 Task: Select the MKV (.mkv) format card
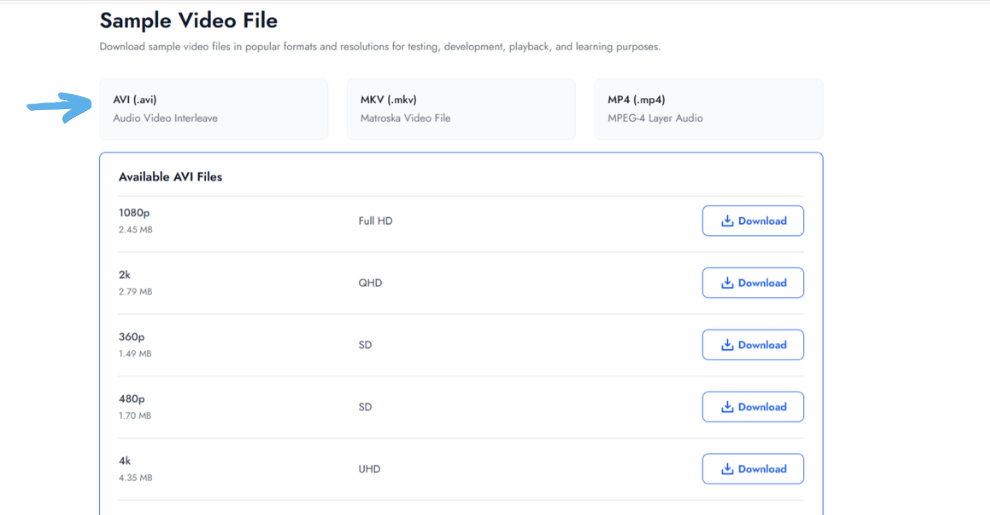pos(461,109)
